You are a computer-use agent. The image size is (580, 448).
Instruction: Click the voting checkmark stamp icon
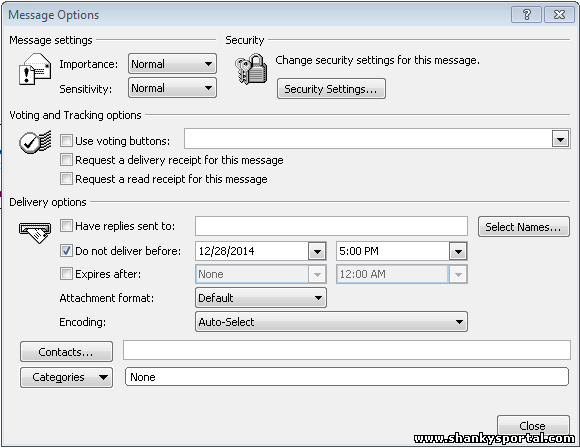click(x=35, y=142)
